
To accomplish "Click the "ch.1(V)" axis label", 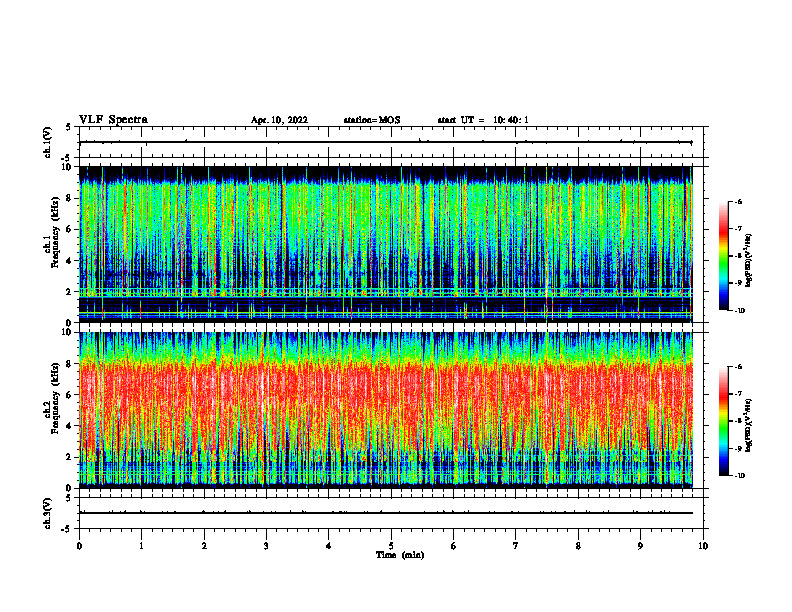I will [x=48, y=142].
